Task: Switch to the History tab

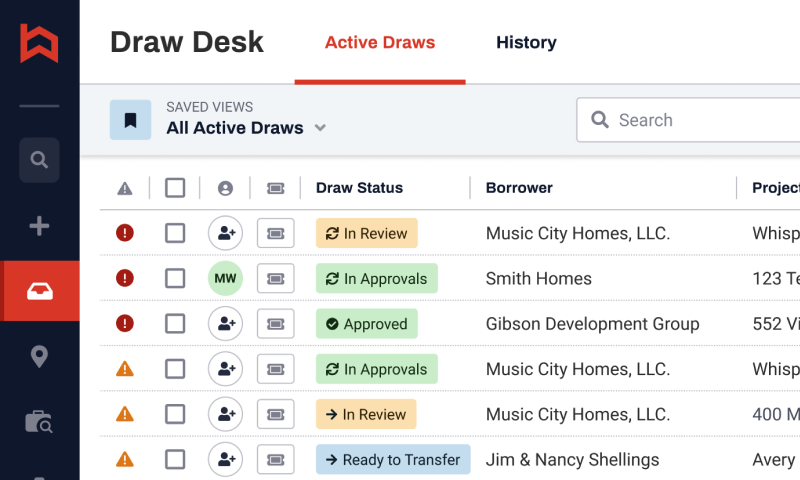Action: pyautogui.click(x=527, y=42)
